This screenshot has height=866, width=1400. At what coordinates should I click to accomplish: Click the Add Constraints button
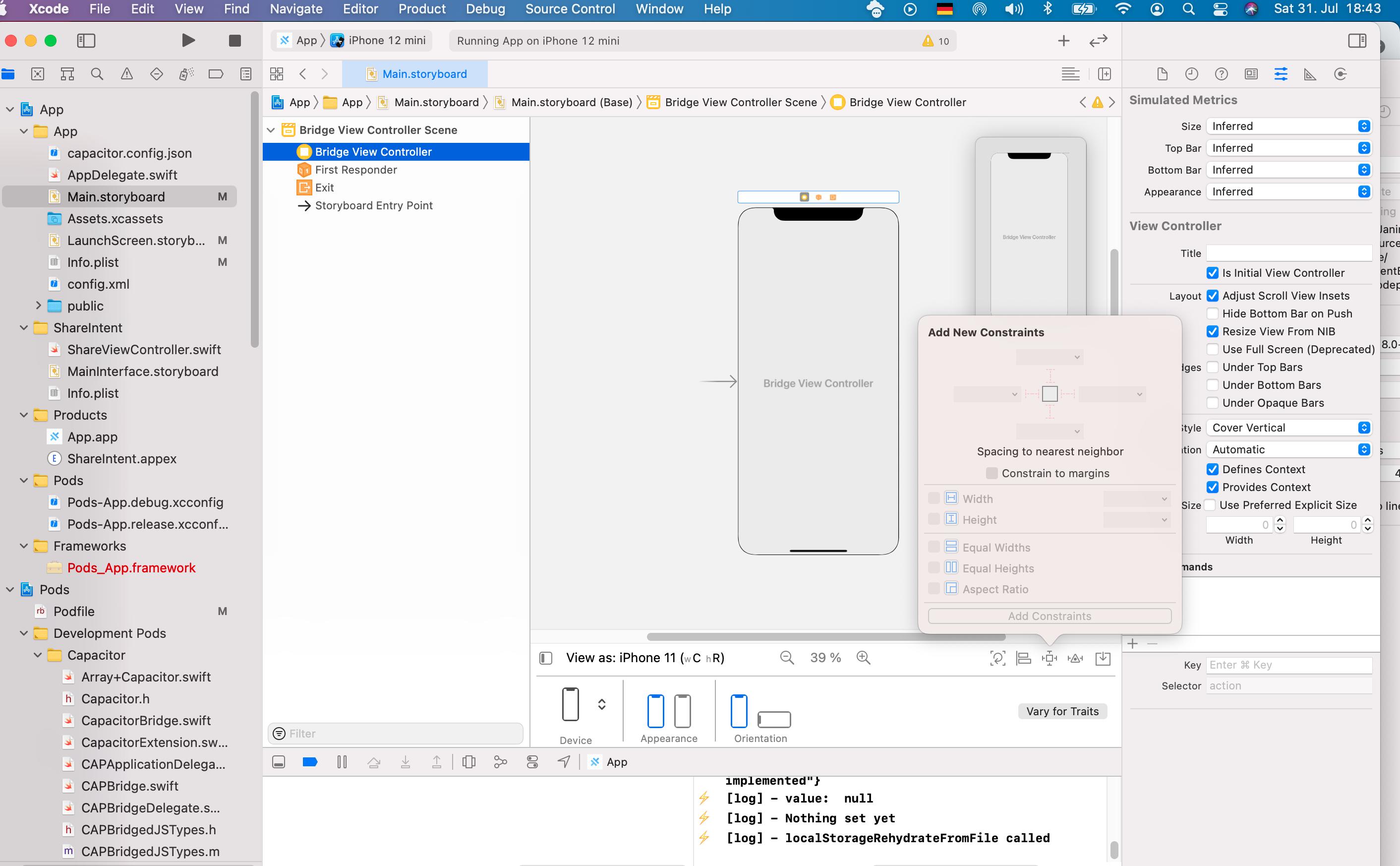(x=1050, y=615)
